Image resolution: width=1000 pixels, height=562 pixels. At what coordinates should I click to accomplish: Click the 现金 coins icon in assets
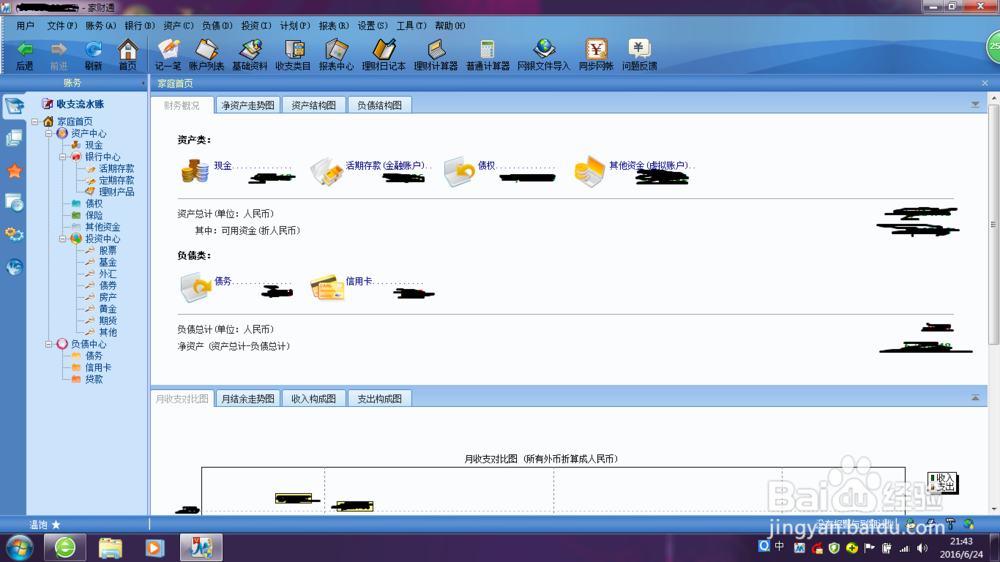[x=195, y=171]
